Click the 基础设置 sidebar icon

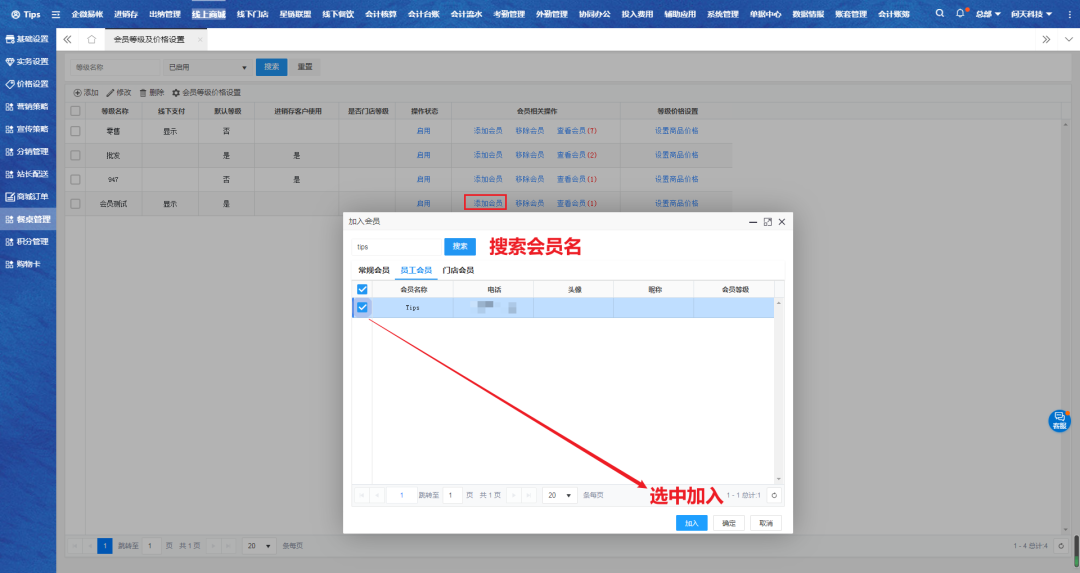10,39
